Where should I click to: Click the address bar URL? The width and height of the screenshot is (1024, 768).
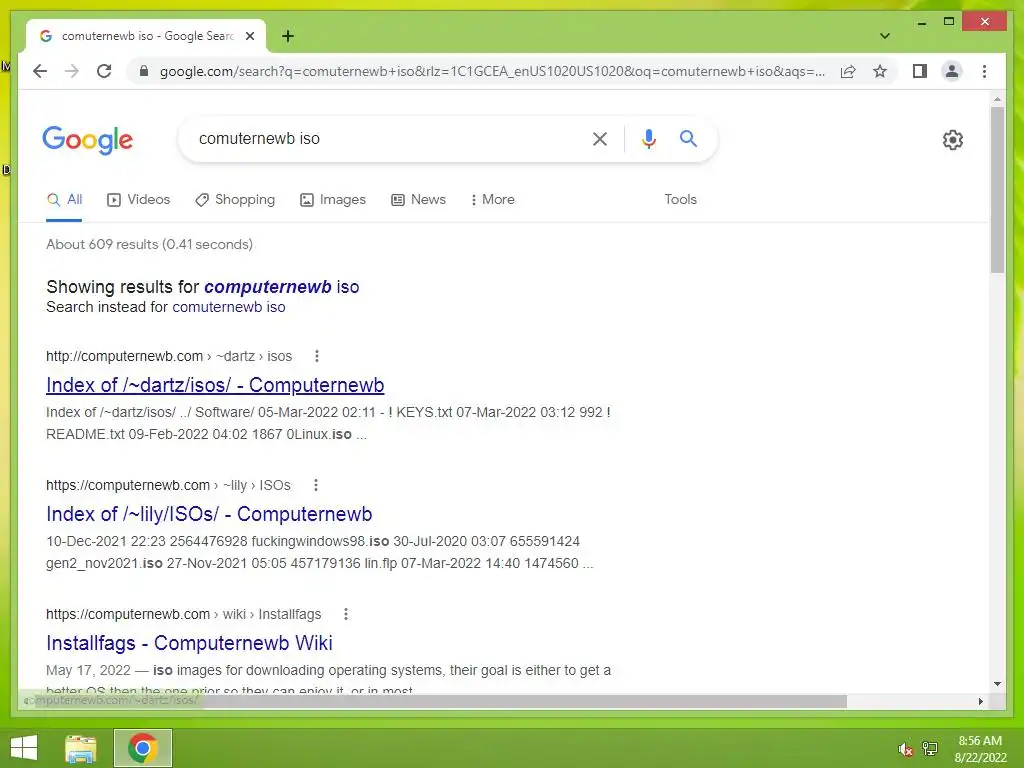pyautogui.click(x=492, y=71)
